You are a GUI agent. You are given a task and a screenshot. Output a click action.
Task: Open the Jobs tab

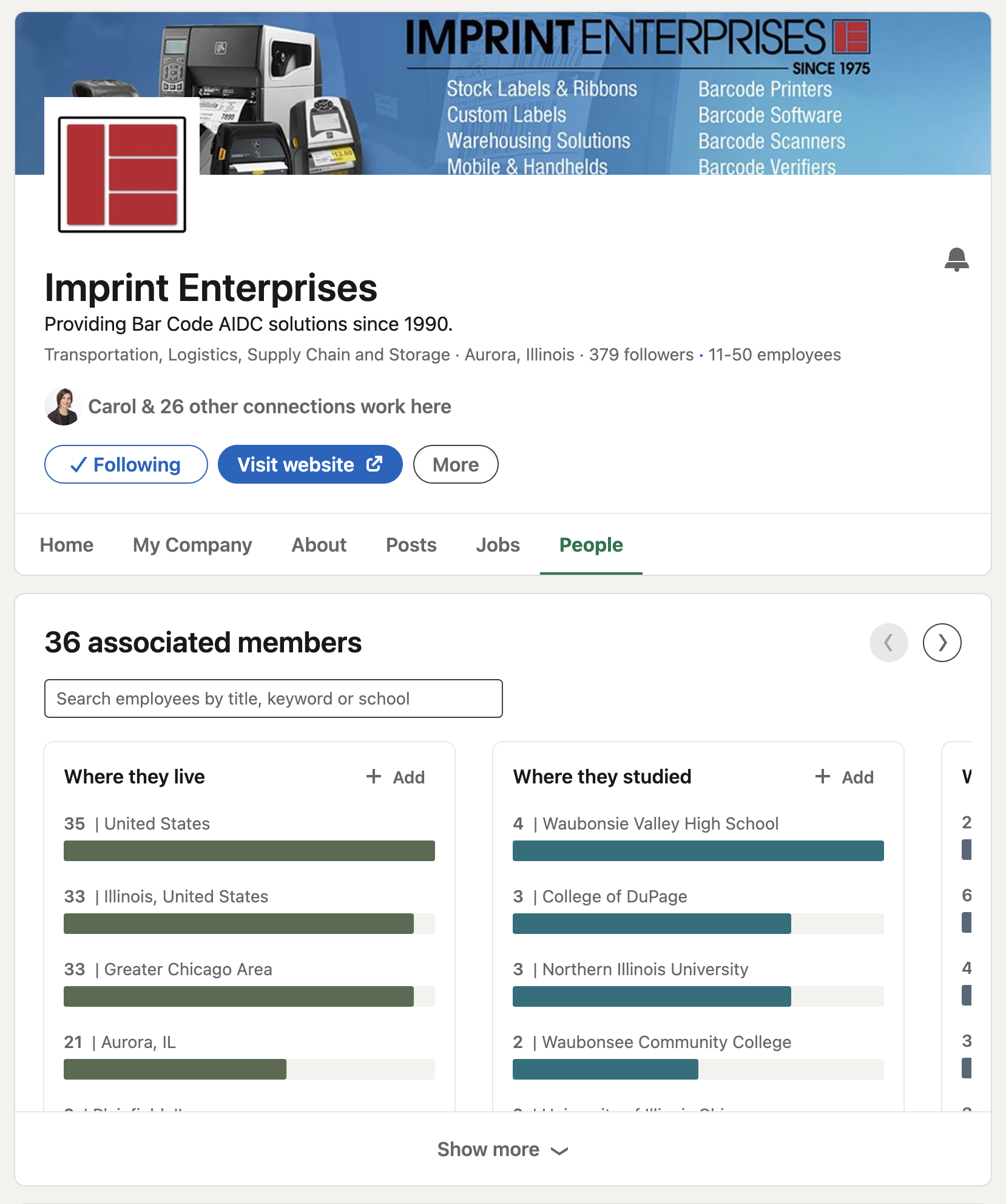498,545
